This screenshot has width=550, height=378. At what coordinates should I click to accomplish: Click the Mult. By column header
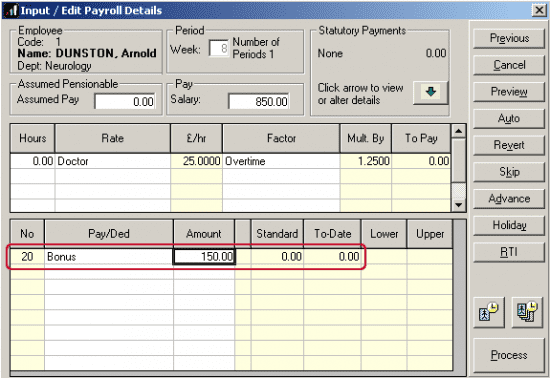[365, 138]
